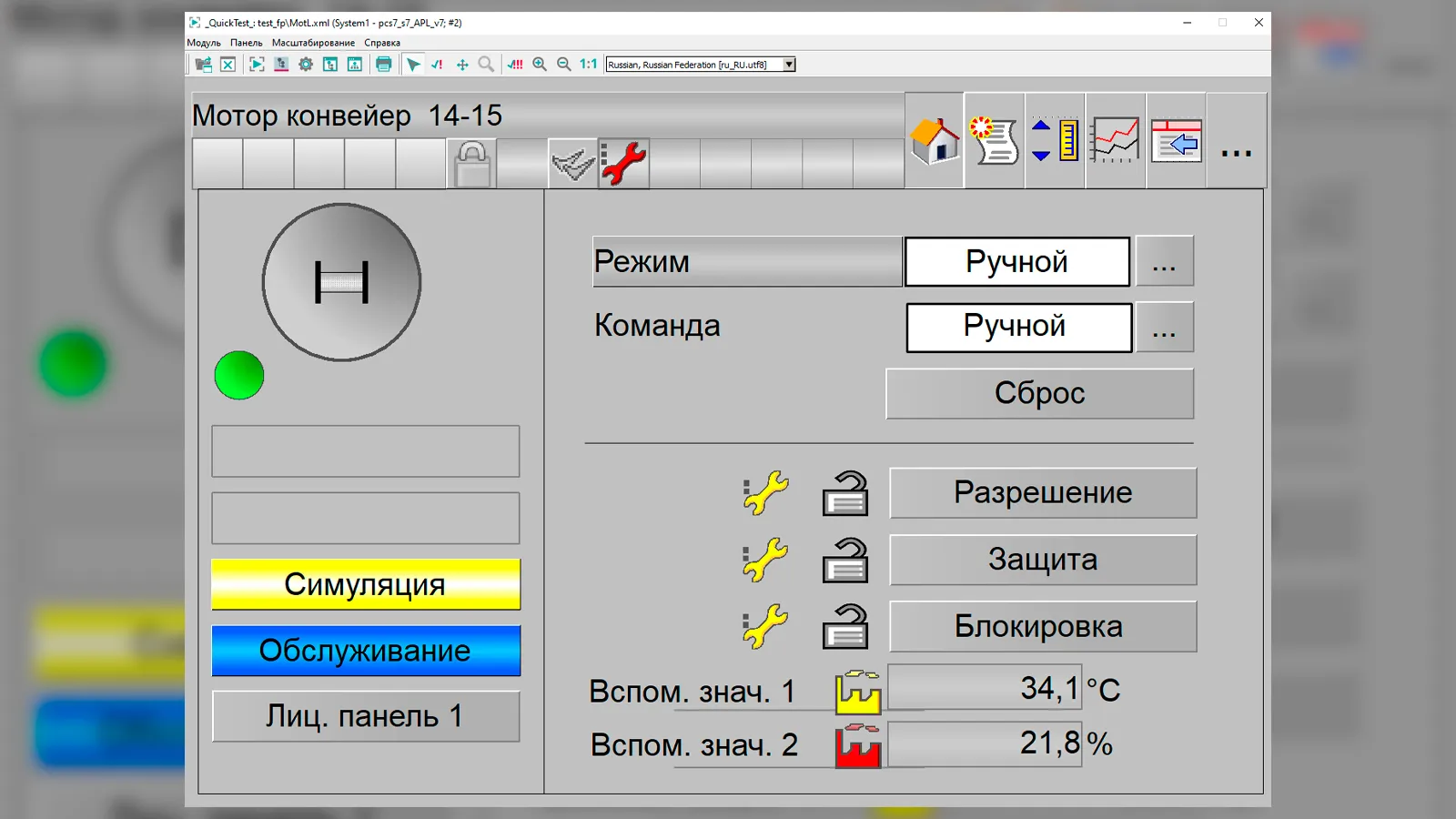Viewport: 1456px width, 819px height.
Task: Open the Модуль menu
Action: pos(204,43)
